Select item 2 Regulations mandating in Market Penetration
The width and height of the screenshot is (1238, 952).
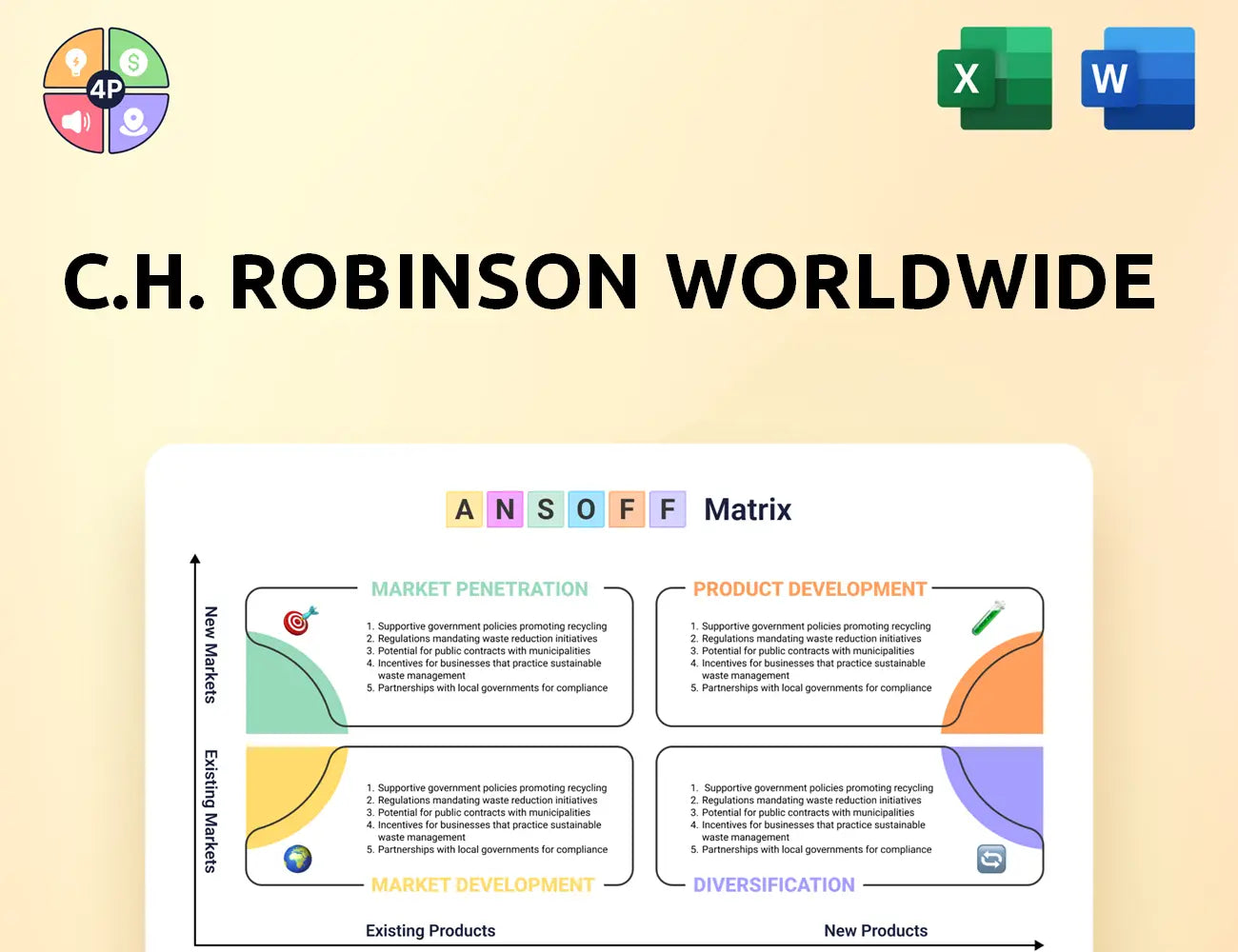pos(482,639)
